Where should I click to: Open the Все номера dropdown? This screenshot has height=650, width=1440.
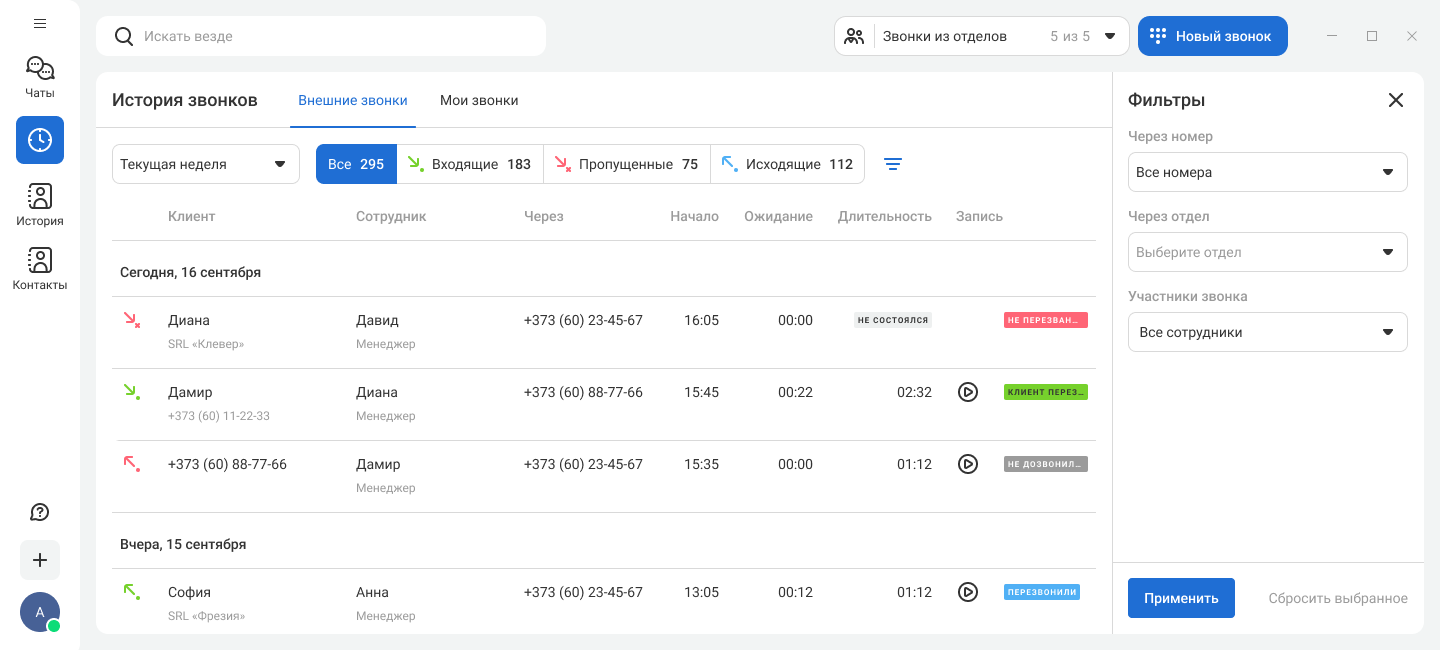pyautogui.click(x=1267, y=172)
